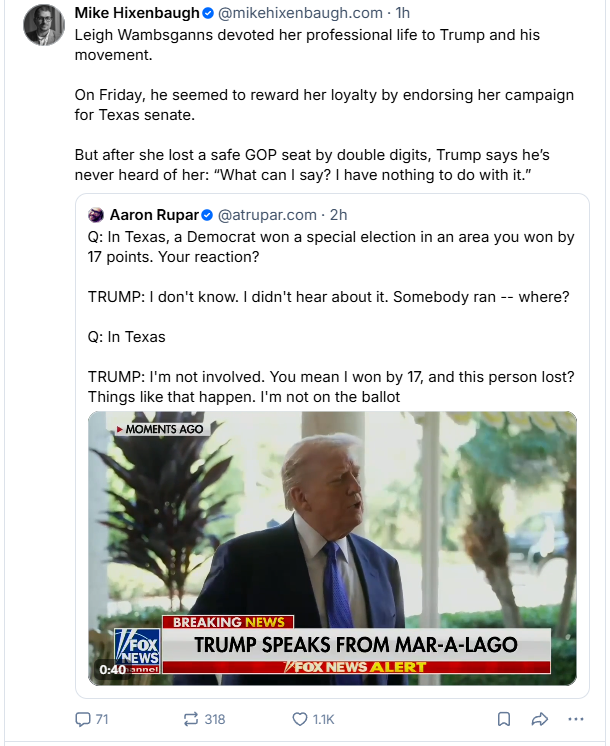The height and width of the screenshot is (746, 610).
Task: Like the post with the heart icon
Action: 298,719
